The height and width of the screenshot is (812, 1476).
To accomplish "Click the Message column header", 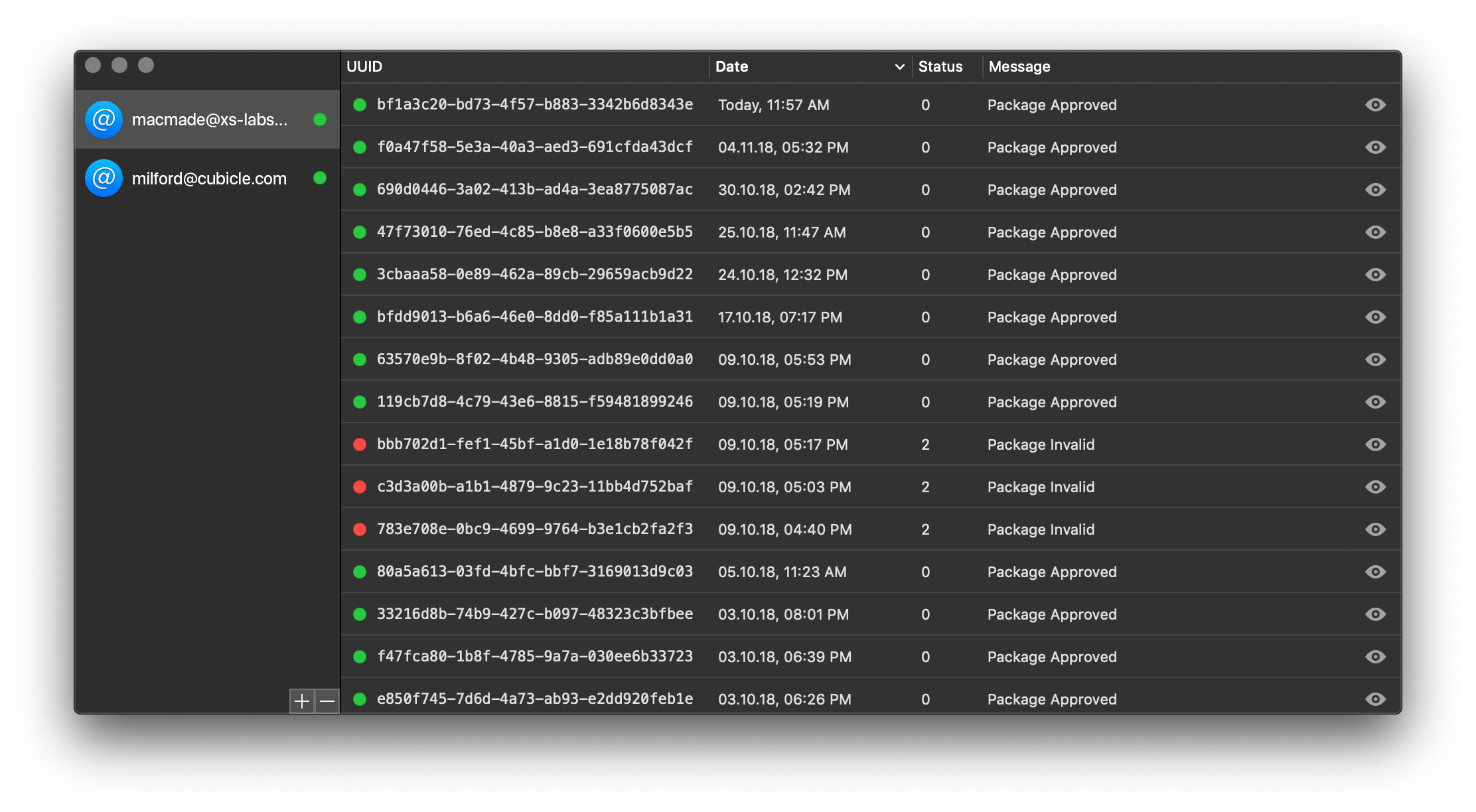I will pos(1019,67).
